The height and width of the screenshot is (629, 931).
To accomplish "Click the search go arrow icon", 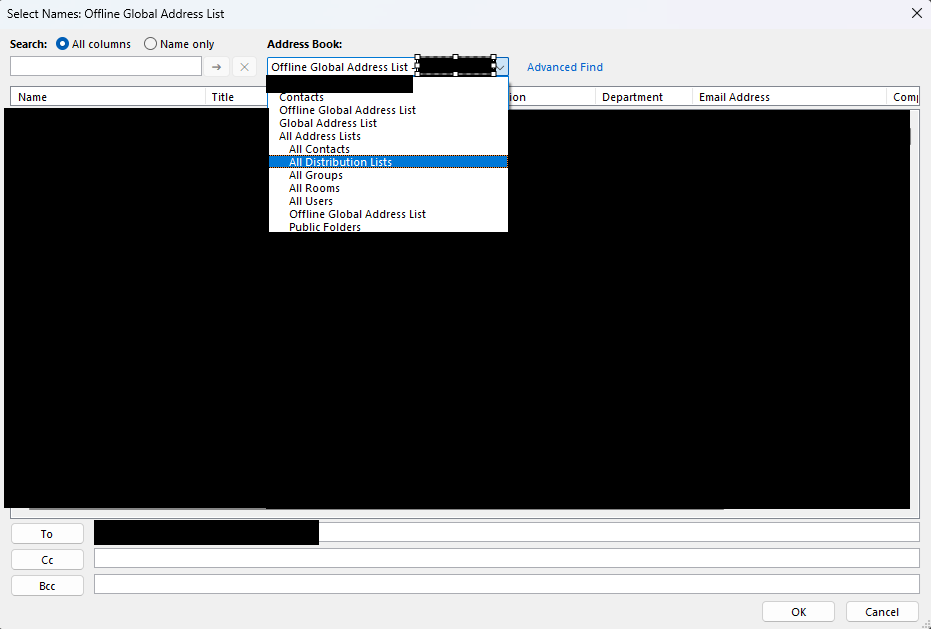I will (217, 66).
